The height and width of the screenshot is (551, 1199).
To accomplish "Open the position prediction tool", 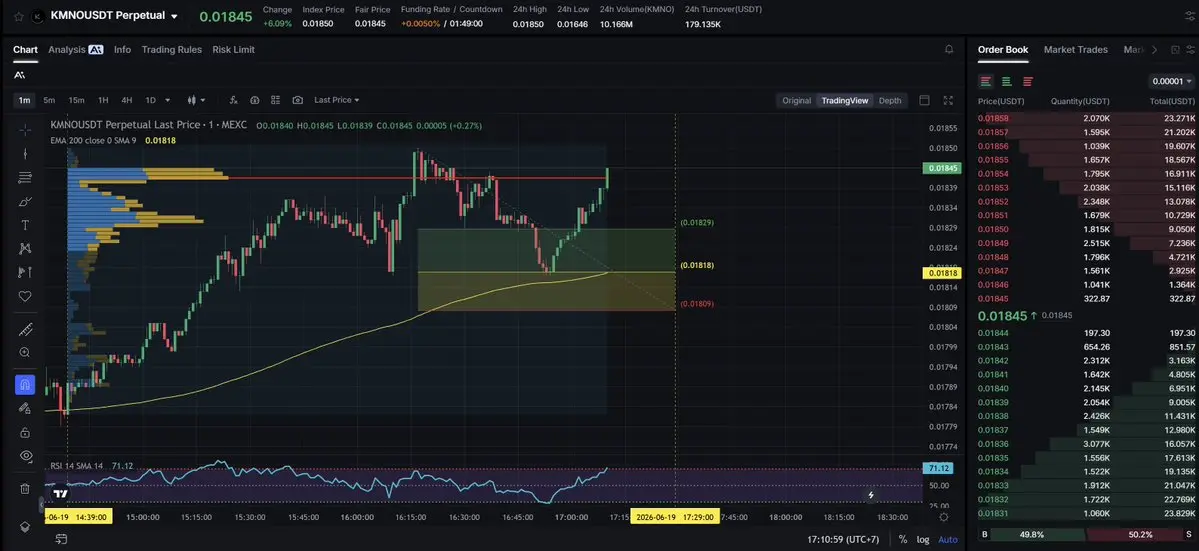I will click(x=25, y=272).
